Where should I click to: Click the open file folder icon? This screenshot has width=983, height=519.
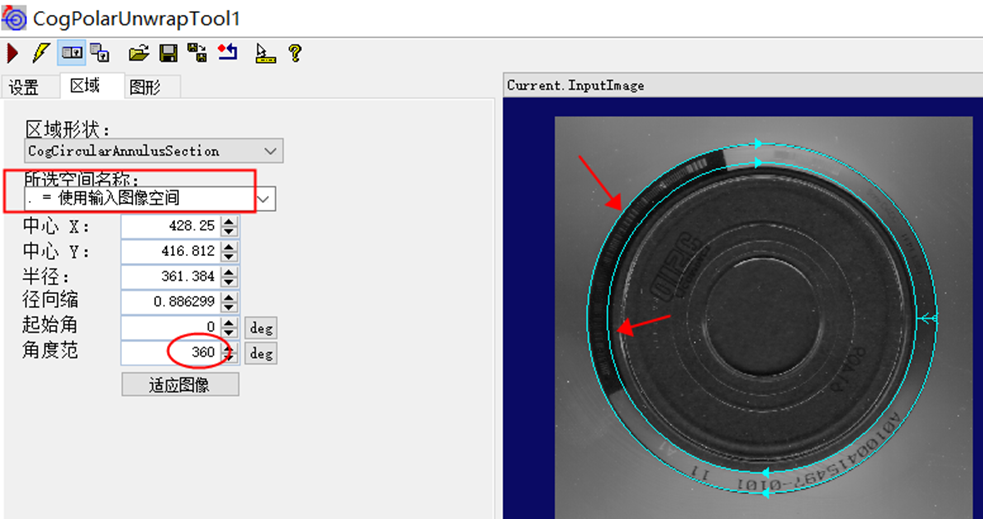pos(139,53)
